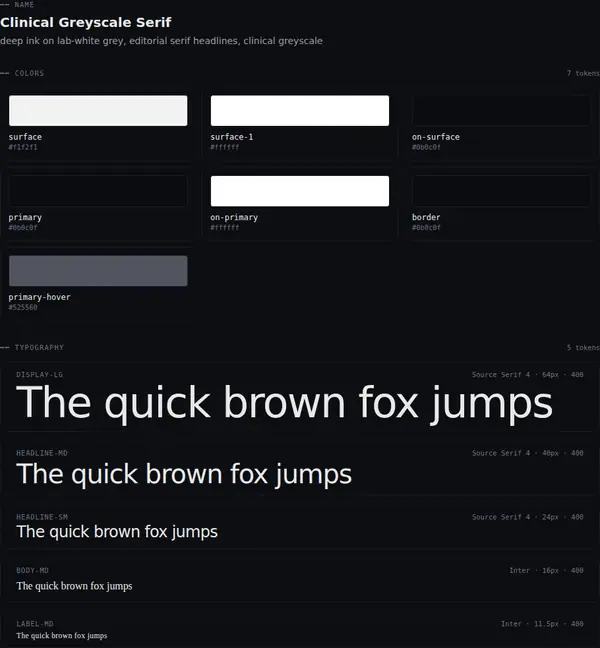Pick the border color swatch
Image resolution: width=600 pixels, height=648 pixels.
501,191
